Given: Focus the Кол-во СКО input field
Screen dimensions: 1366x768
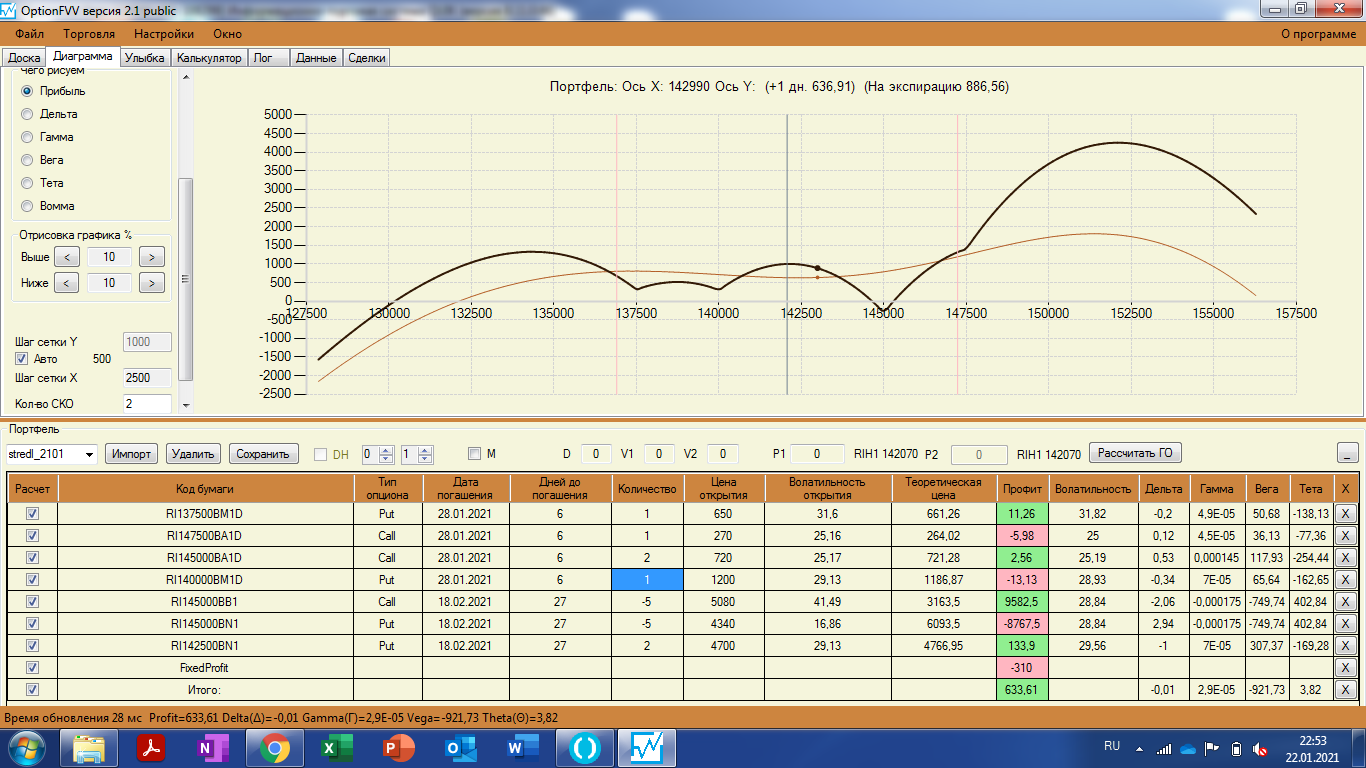Looking at the screenshot, I should click(147, 404).
